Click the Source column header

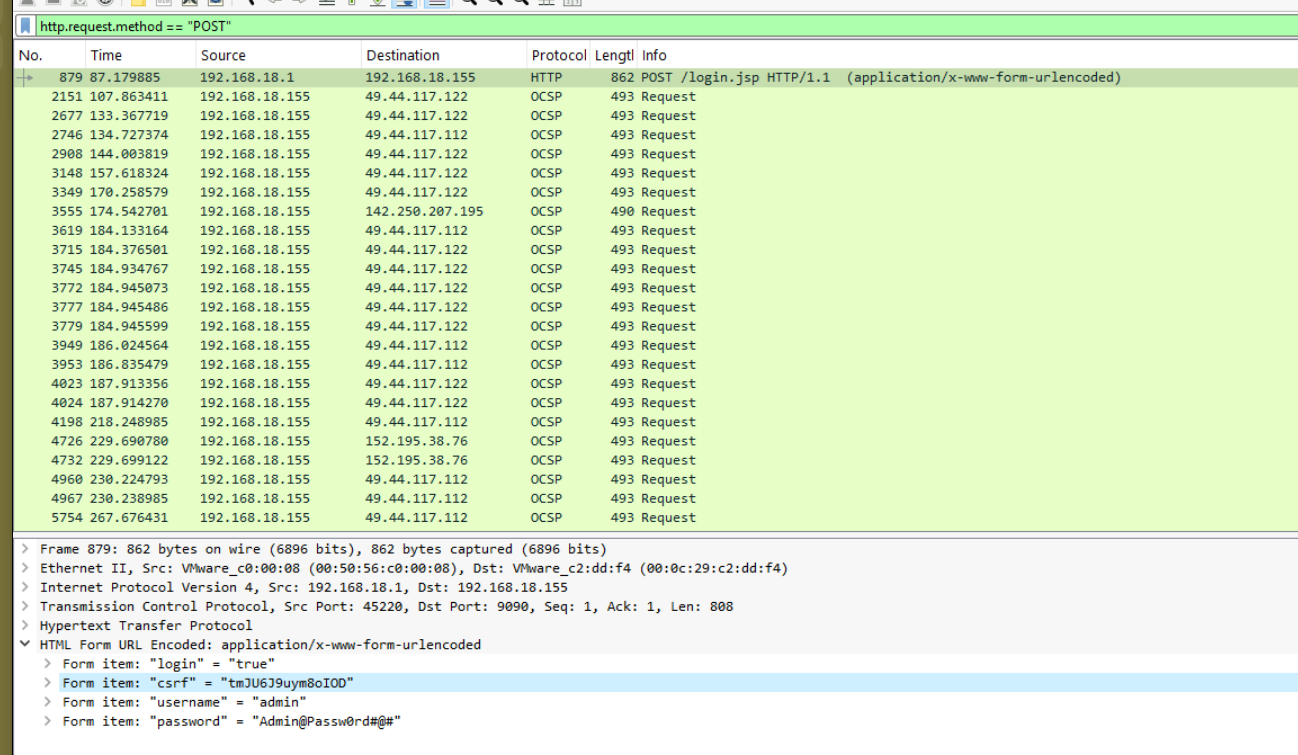coord(223,55)
